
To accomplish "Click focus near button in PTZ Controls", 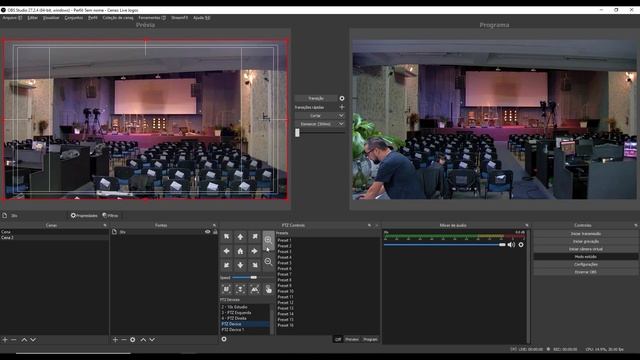I will pos(240,289).
